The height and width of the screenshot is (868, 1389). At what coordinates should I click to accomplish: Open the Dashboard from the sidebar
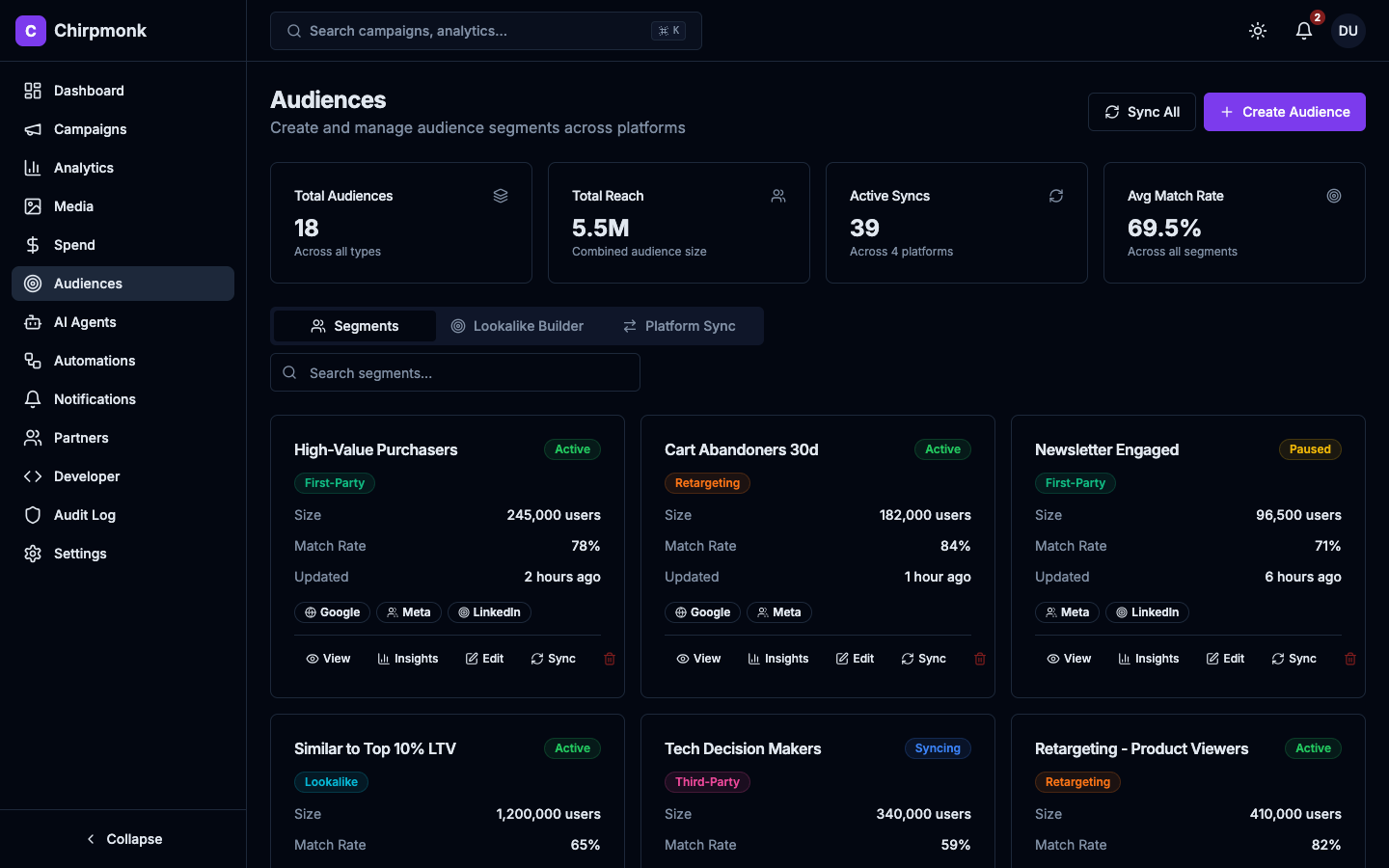click(x=90, y=91)
